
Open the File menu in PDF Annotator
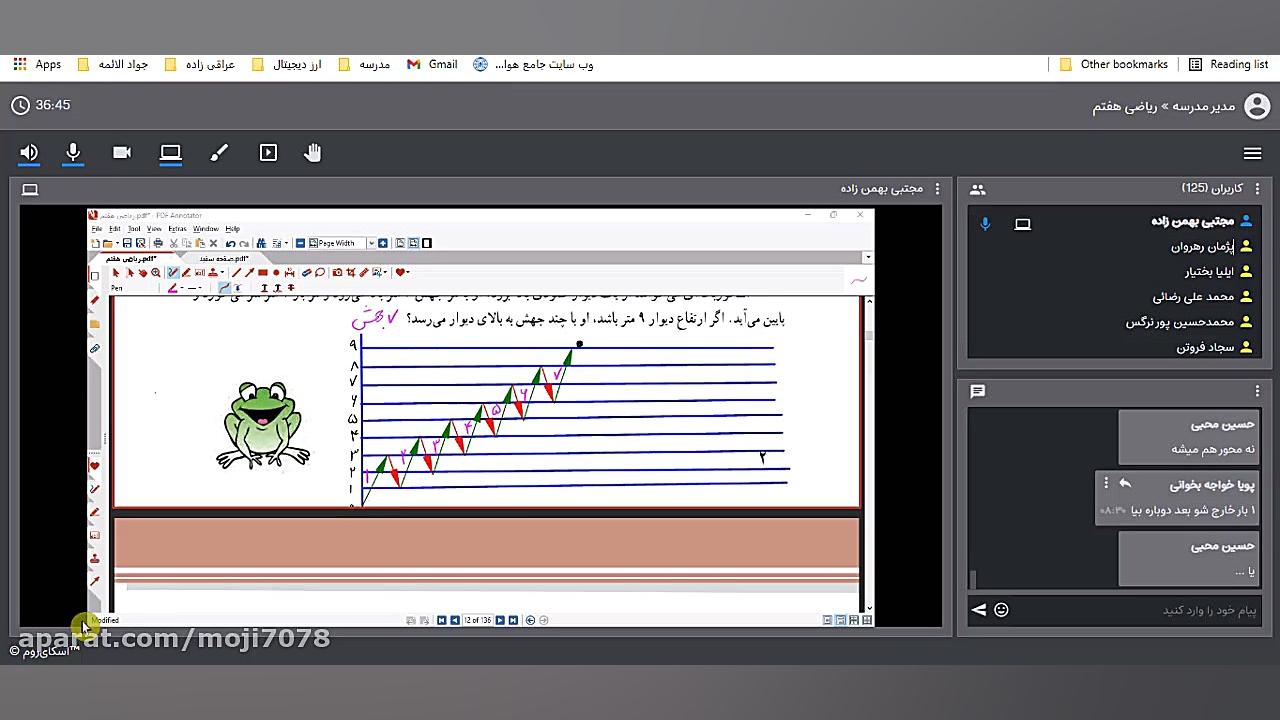97,229
